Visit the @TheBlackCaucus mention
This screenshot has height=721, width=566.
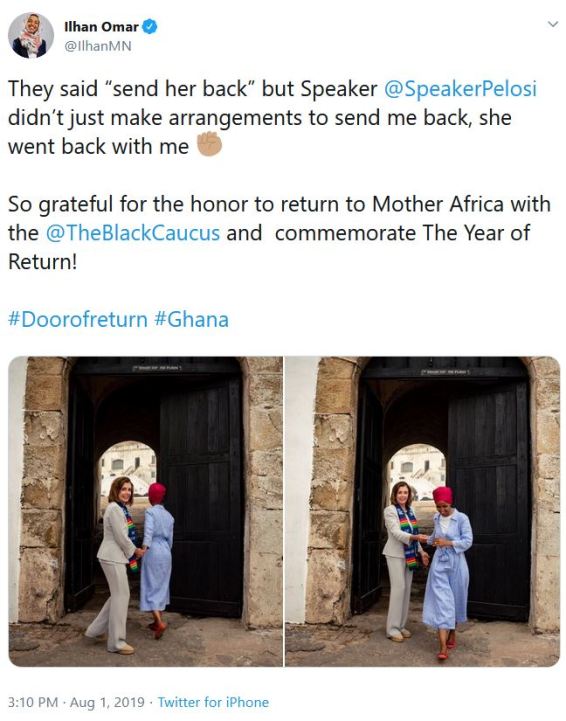coord(133,233)
